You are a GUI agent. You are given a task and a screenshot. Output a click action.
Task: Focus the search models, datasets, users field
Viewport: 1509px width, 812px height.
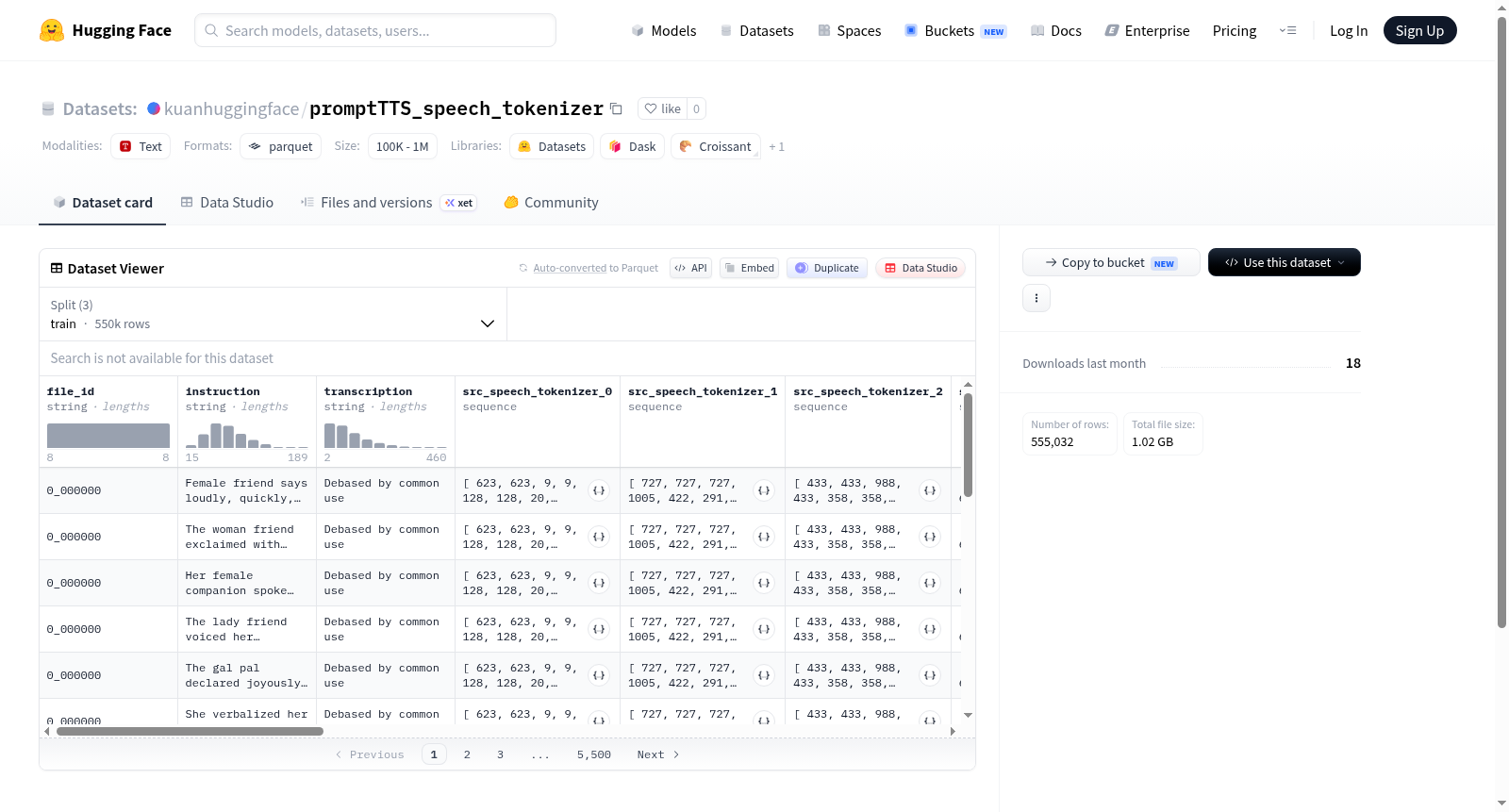(375, 30)
